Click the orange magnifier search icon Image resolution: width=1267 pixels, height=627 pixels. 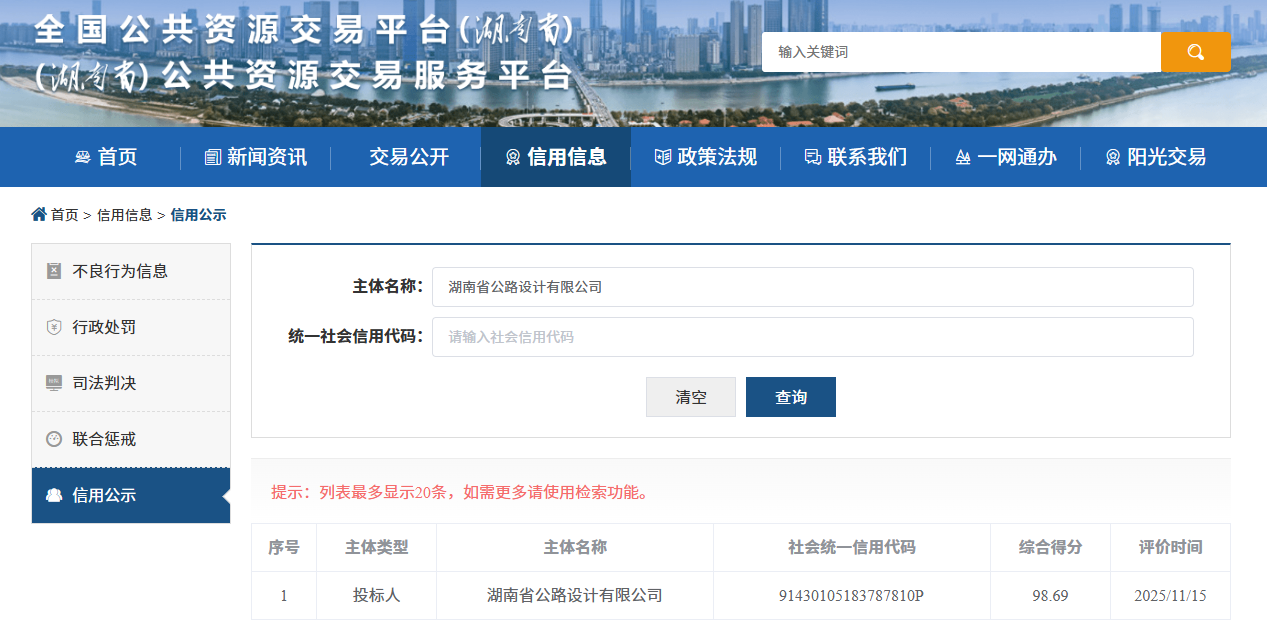1196,51
